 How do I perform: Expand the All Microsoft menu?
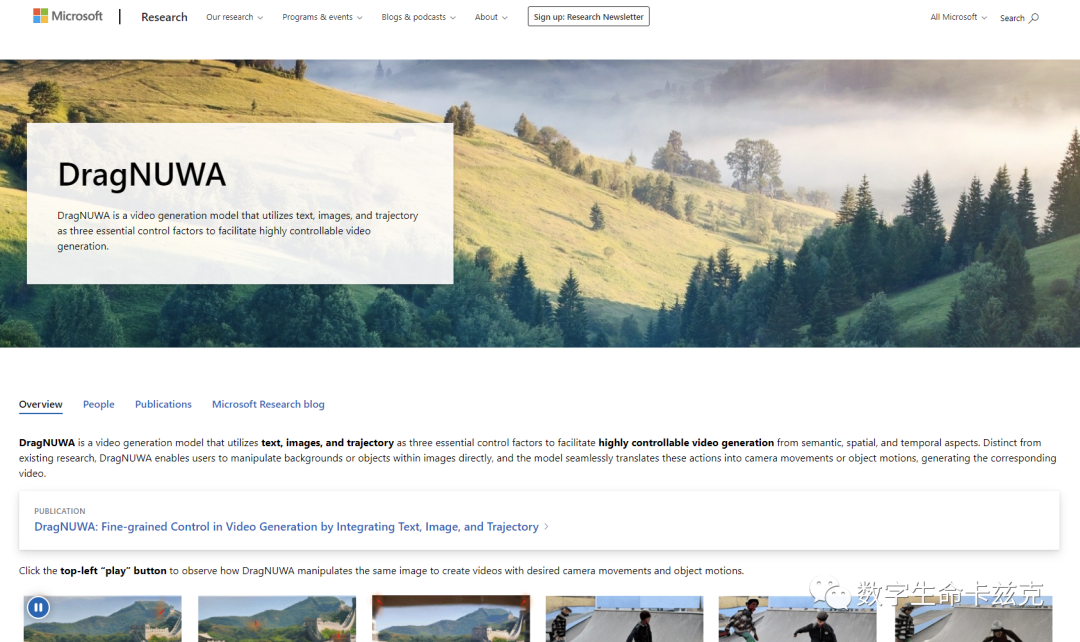[958, 17]
